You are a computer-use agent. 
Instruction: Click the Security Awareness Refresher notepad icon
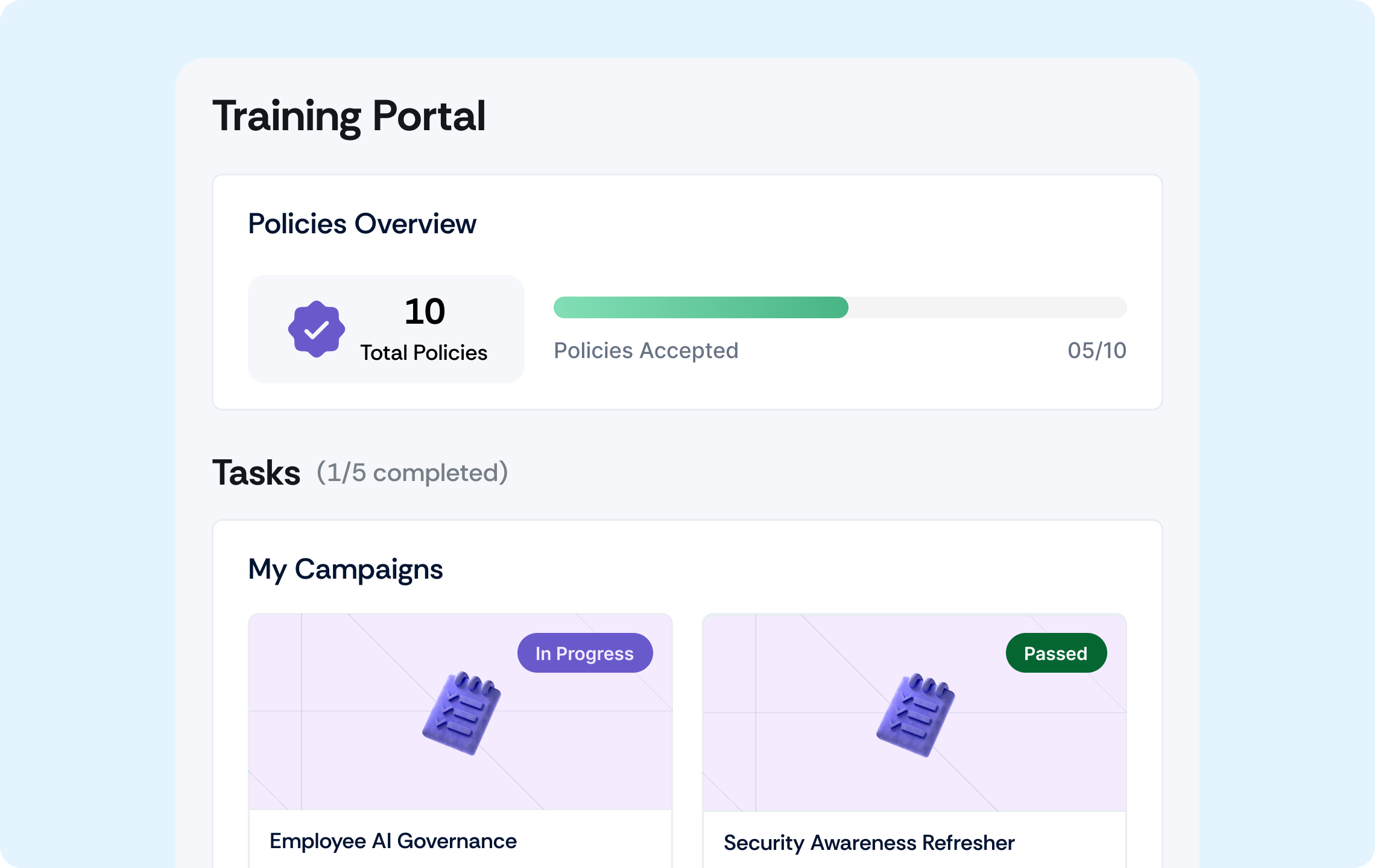pos(915,715)
